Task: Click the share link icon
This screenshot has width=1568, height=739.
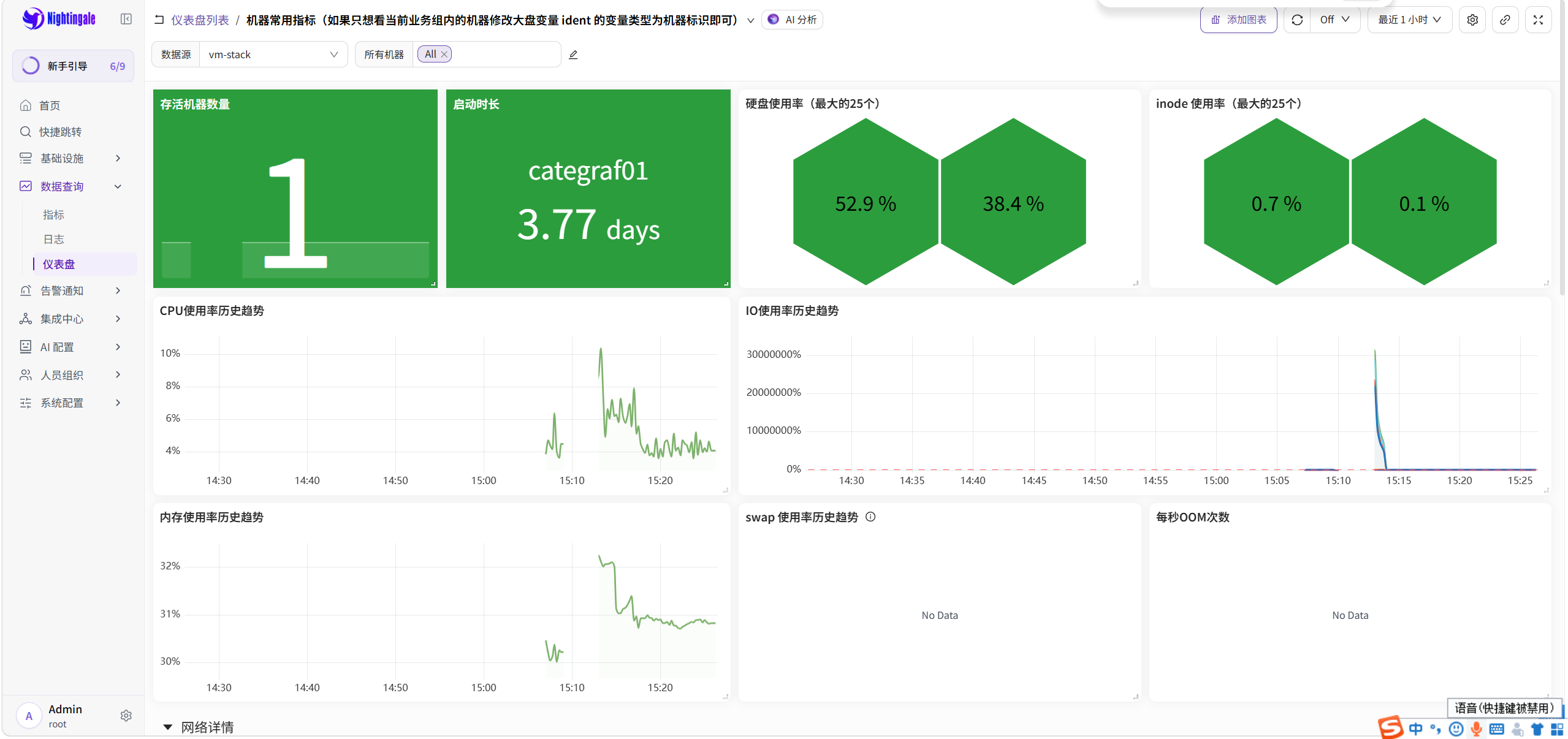Action: point(1505,20)
